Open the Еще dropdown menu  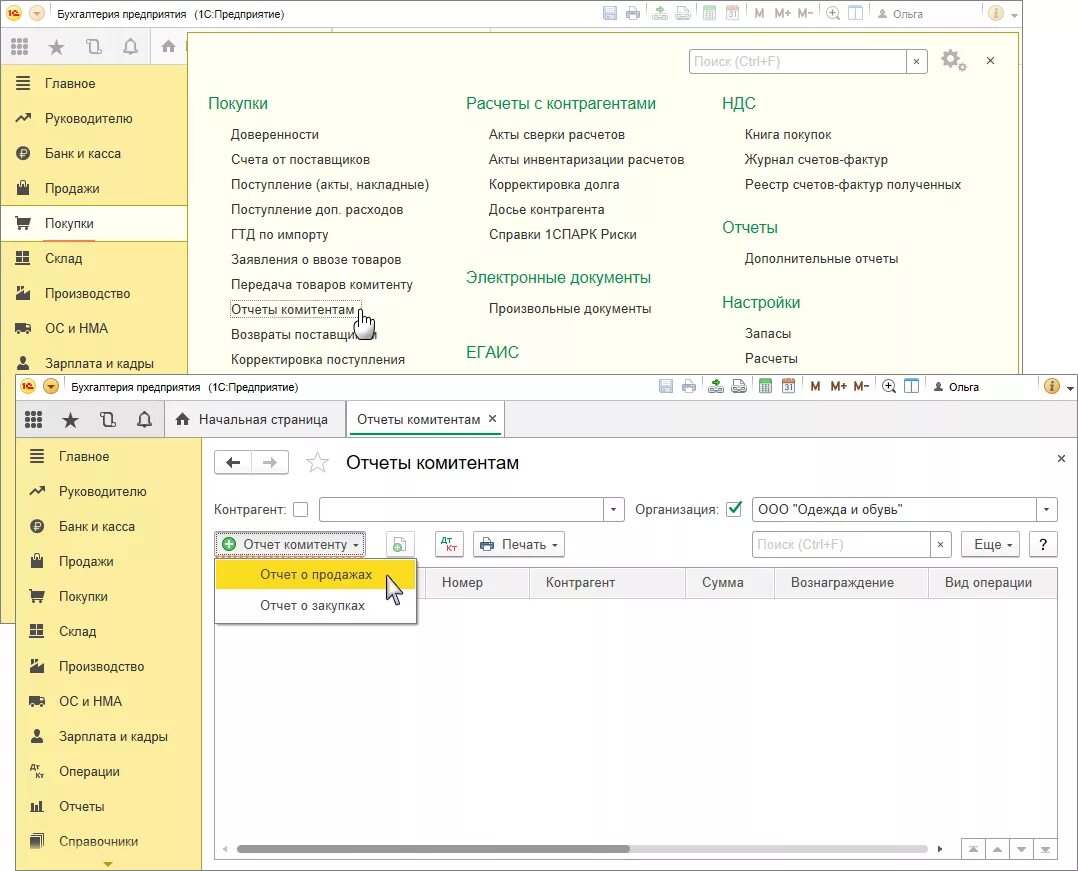991,544
